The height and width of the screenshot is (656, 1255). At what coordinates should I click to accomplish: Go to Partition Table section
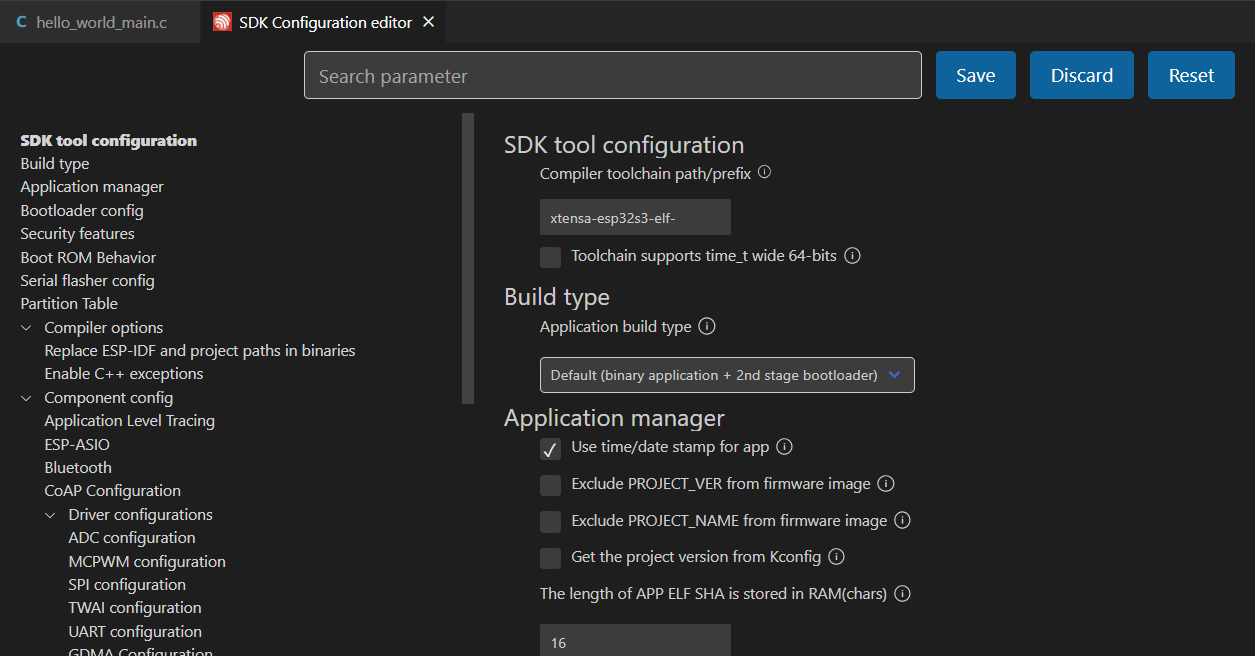(x=69, y=304)
